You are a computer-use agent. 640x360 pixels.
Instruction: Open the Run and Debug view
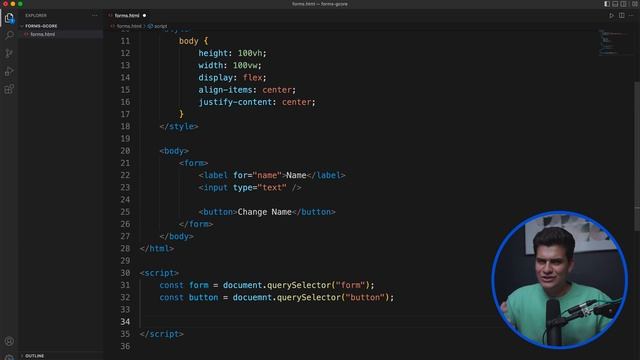(x=9, y=71)
